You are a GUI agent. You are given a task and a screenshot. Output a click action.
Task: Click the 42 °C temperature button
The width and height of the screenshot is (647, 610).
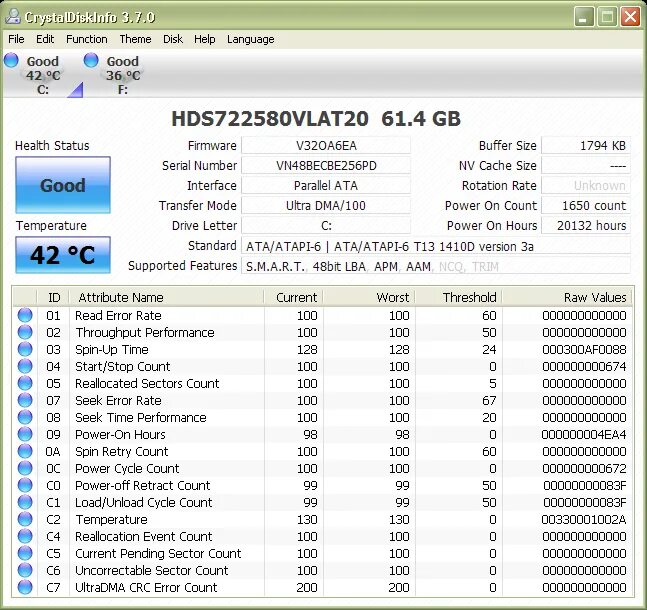tap(63, 255)
